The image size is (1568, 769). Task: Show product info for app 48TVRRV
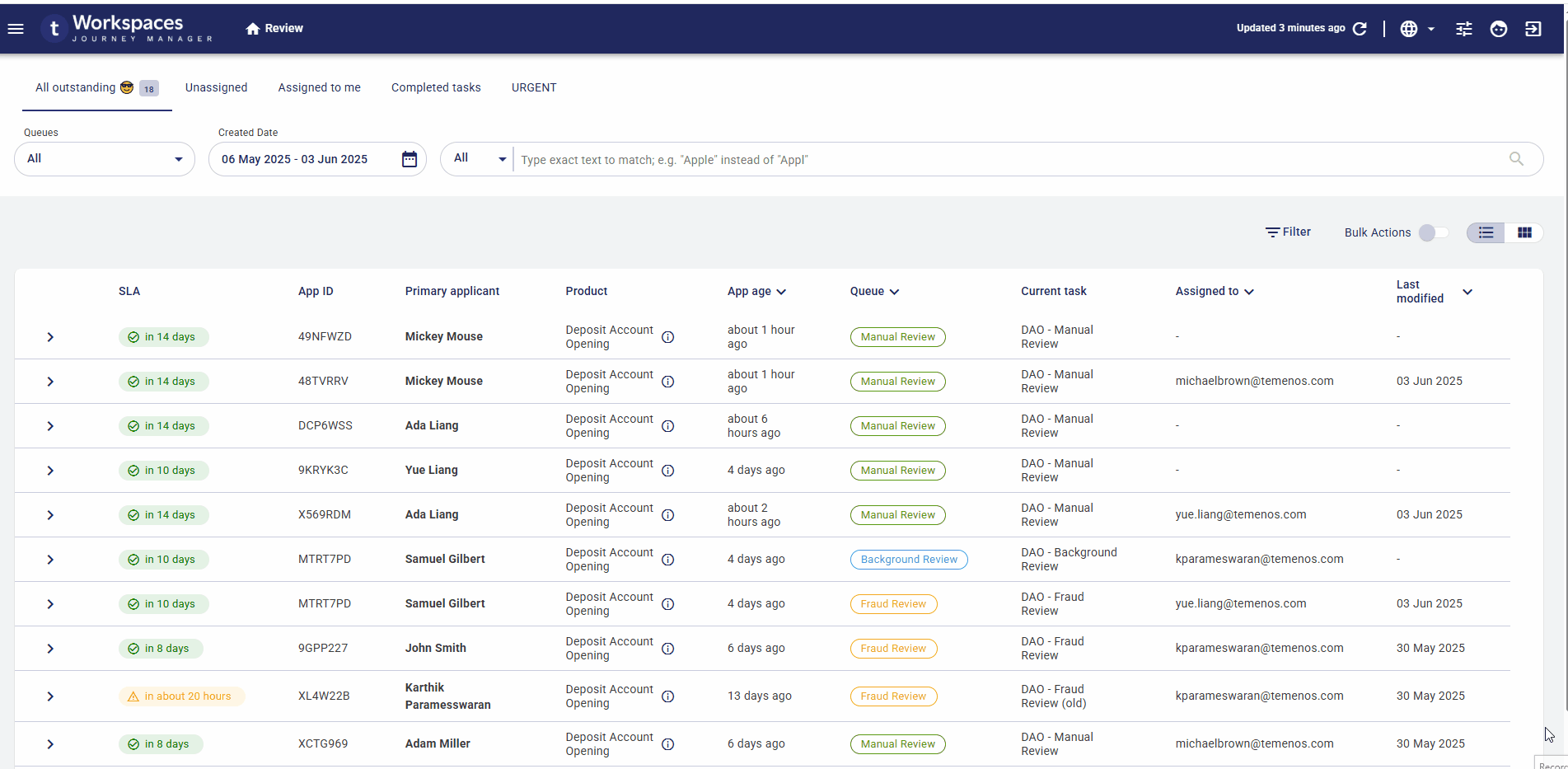click(x=668, y=382)
